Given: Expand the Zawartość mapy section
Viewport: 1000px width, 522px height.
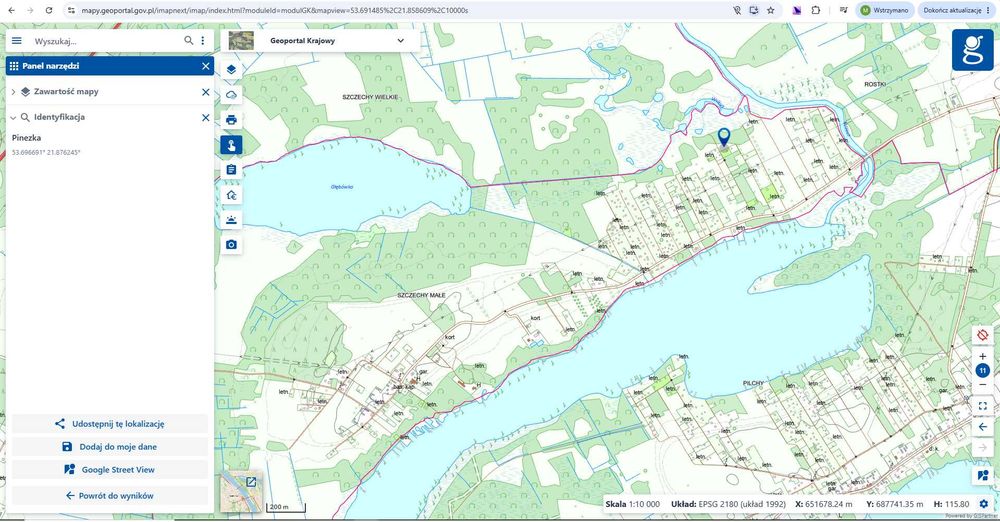Looking at the screenshot, I should [13, 92].
